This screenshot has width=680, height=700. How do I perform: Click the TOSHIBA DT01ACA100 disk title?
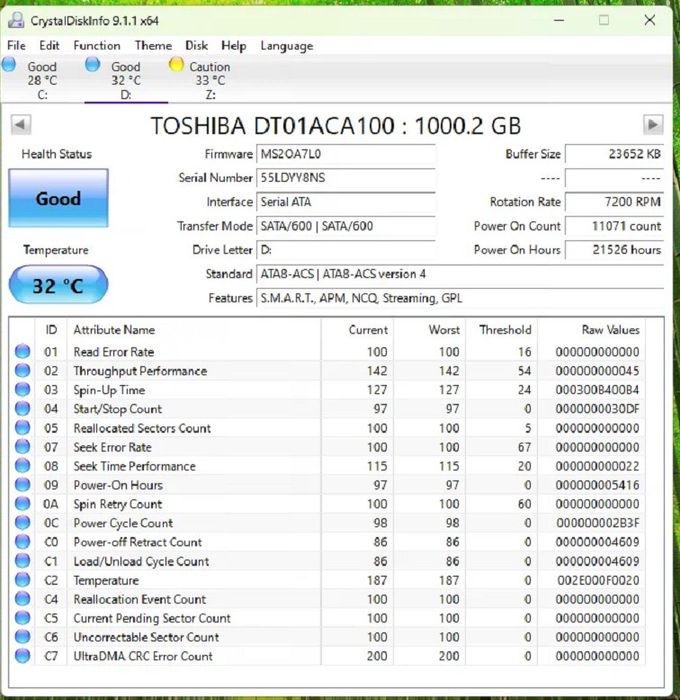[x=336, y=125]
